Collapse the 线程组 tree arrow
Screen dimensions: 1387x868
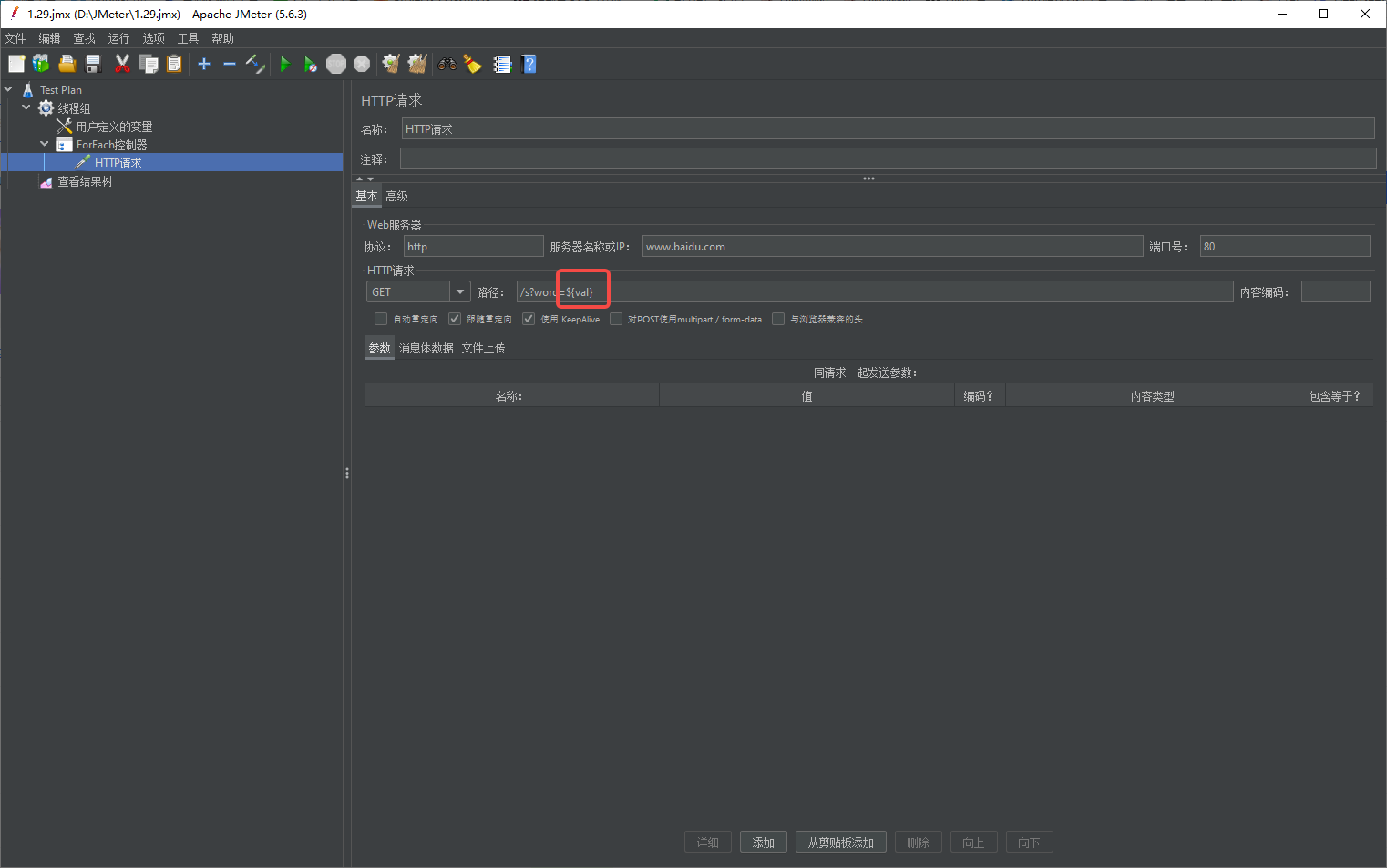(x=26, y=107)
